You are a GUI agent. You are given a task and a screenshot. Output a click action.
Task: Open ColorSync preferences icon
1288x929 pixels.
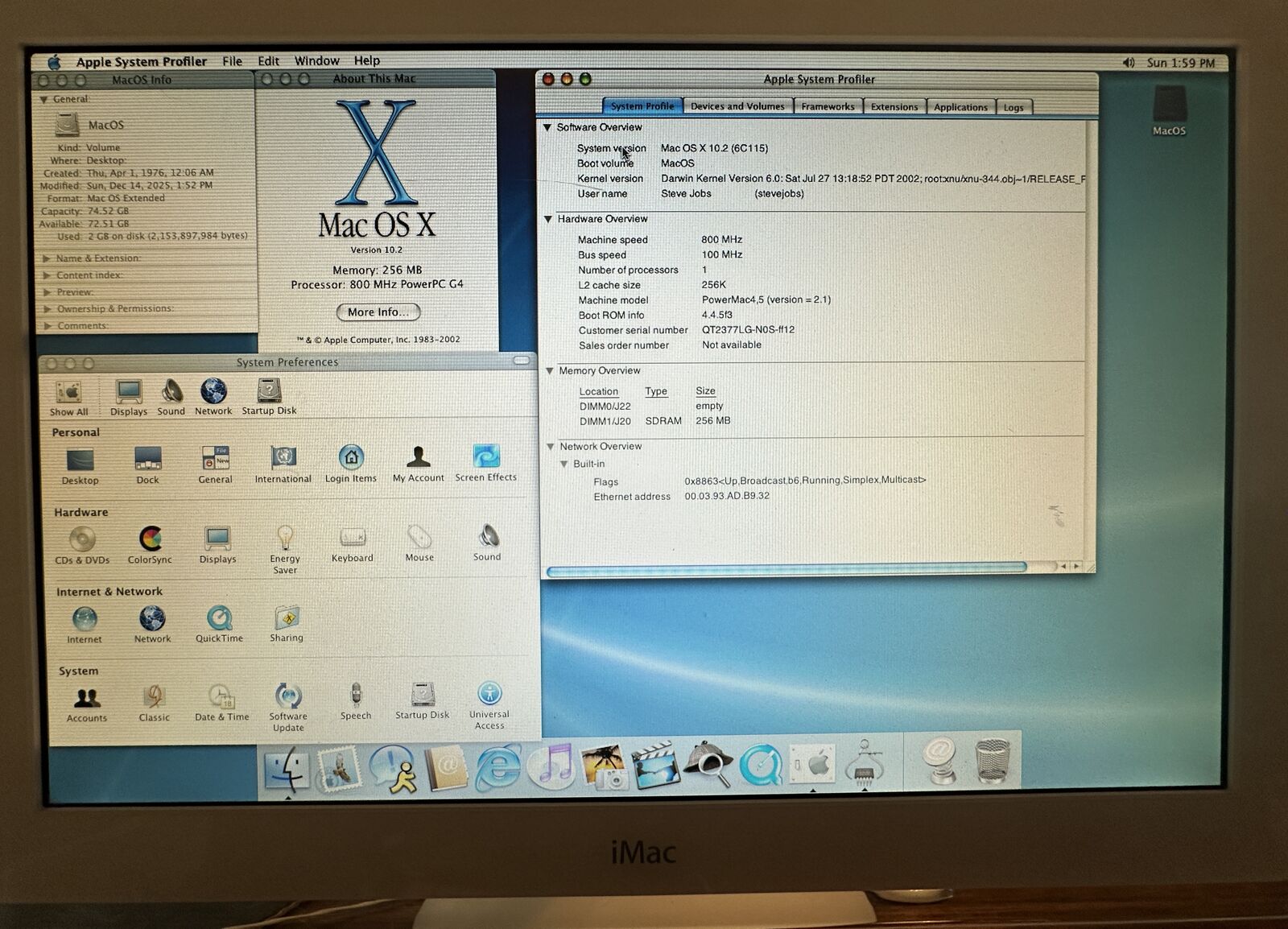[x=150, y=539]
